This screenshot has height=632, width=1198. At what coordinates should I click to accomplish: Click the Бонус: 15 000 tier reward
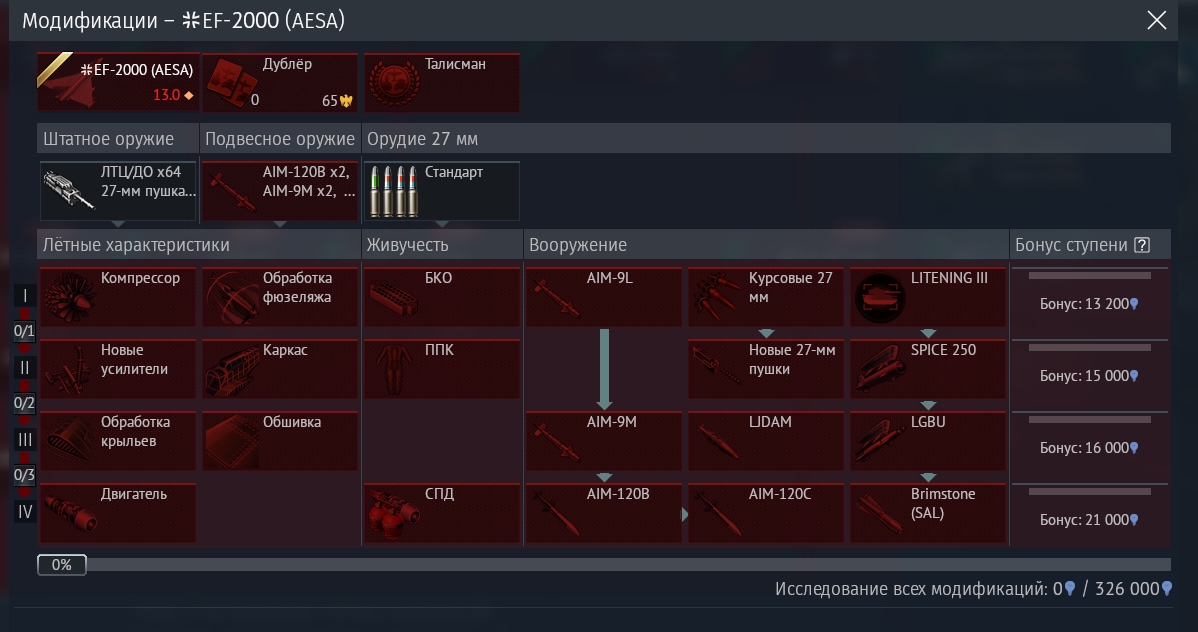coord(1090,375)
